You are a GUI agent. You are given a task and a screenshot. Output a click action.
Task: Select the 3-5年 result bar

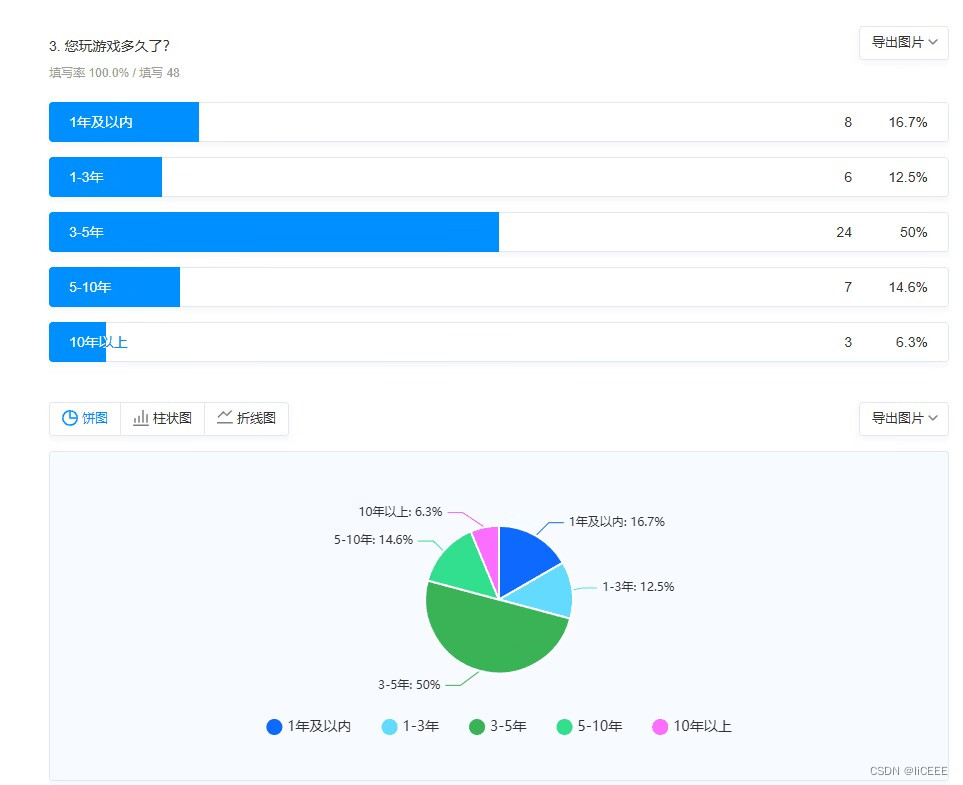click(x=499, y=232)
